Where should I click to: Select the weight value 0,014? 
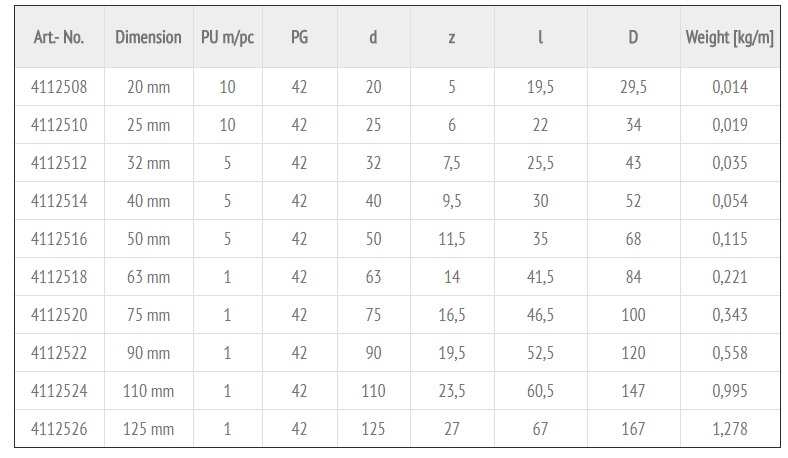[730, 87]
